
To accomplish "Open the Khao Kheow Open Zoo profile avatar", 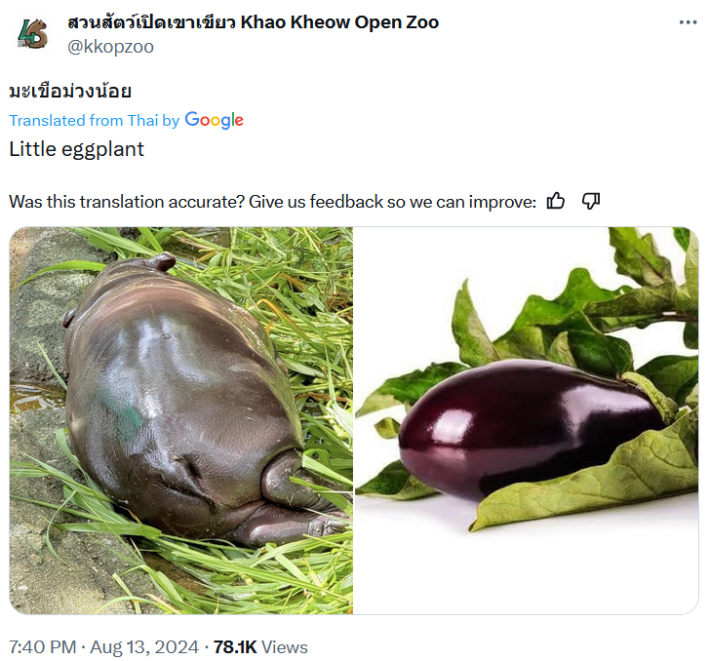I will (x=31, y=34).
